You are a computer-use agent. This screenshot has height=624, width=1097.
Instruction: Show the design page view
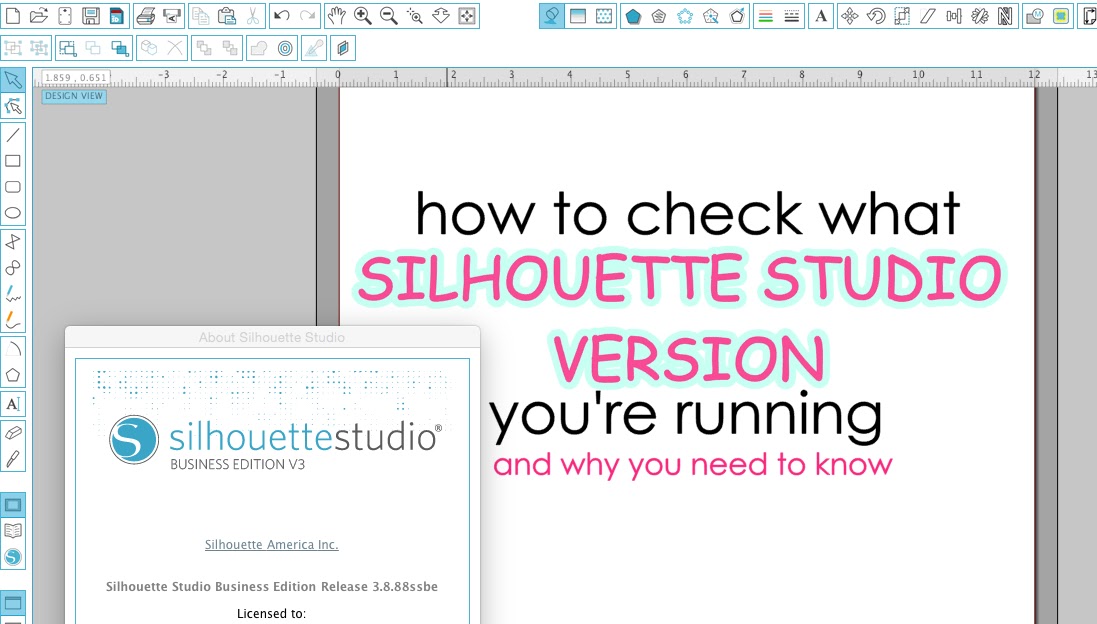[x=13, y=505]
